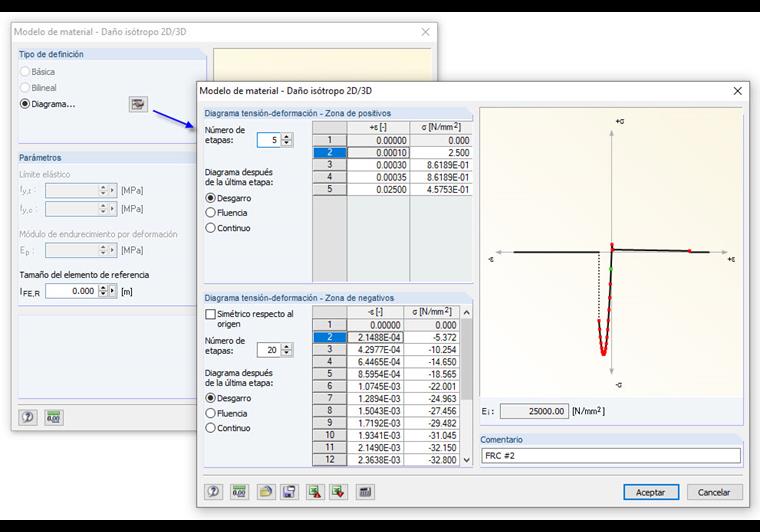Open units and decimals in front dialog
This screenshot has height=532, width=760.
click(x=239, y=492)
